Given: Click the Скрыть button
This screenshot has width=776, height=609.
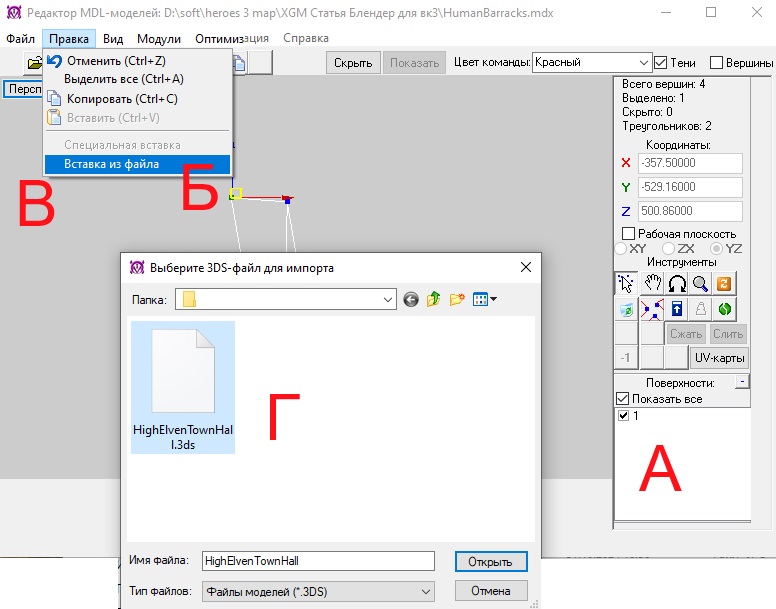Looking at the screenshot, I should (353, 63).
